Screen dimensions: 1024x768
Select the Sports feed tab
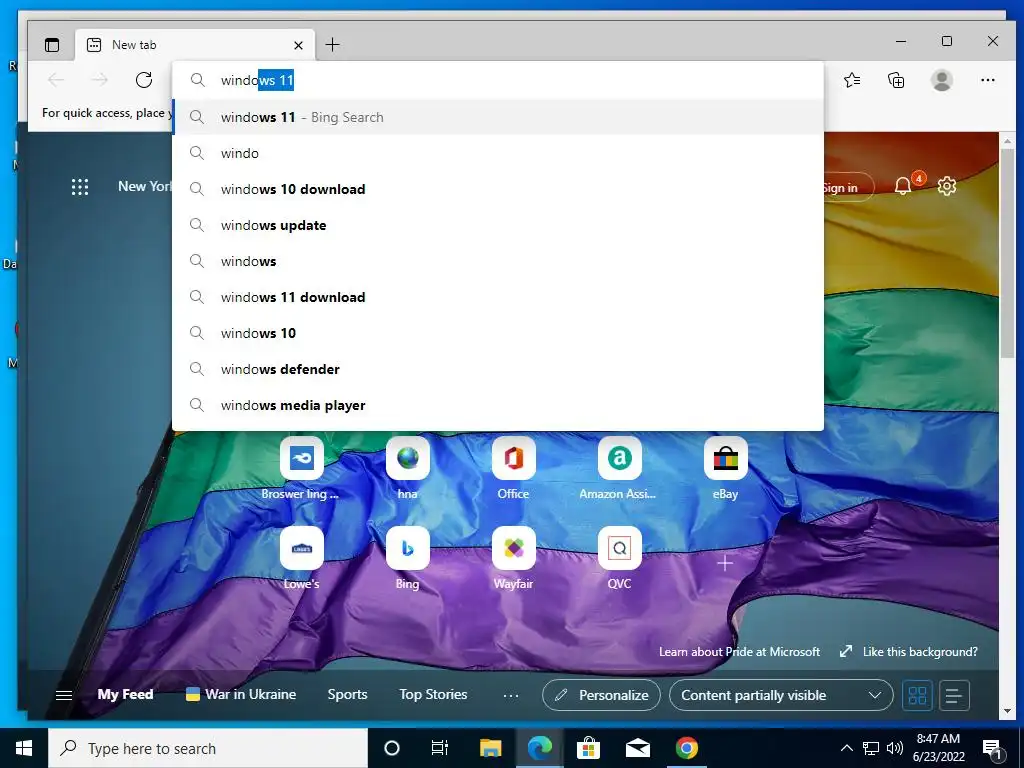(x=347, y=694)
